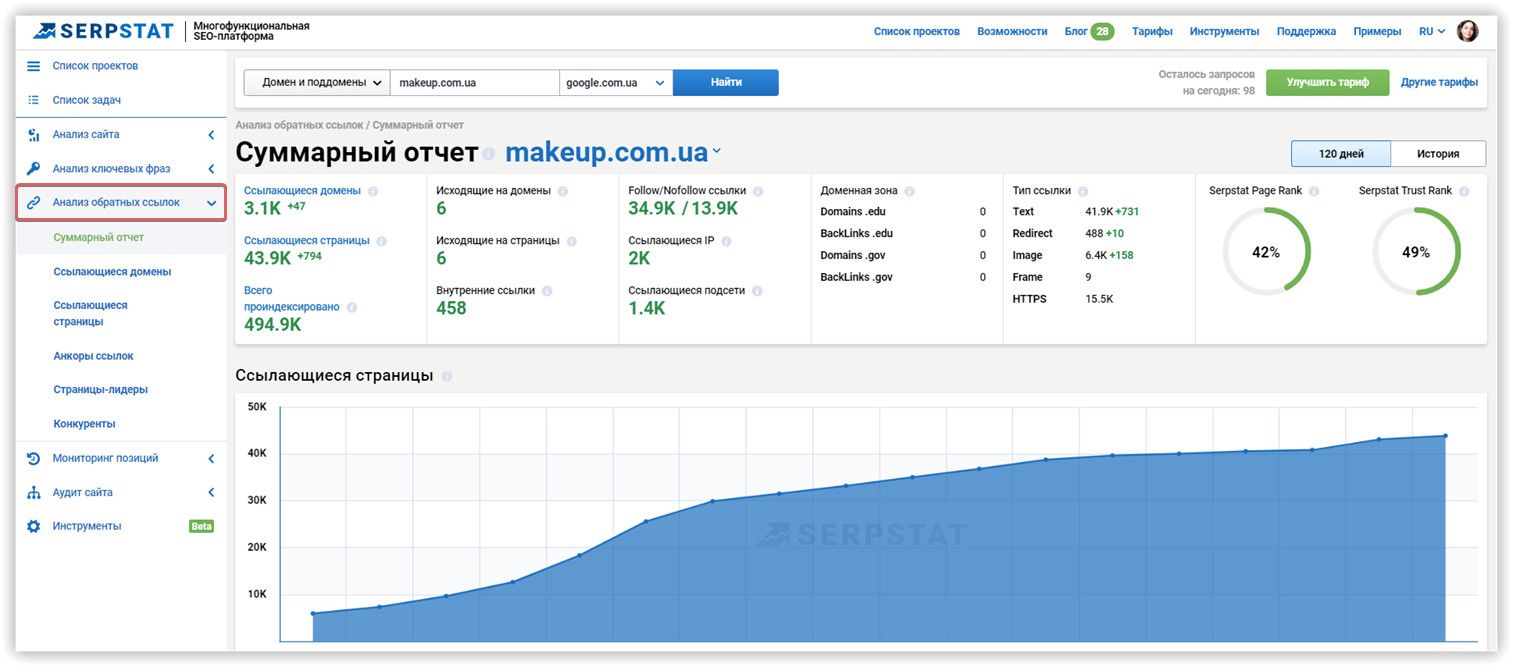
Task: Click the 458 internal links value
Action: point(452,308)
